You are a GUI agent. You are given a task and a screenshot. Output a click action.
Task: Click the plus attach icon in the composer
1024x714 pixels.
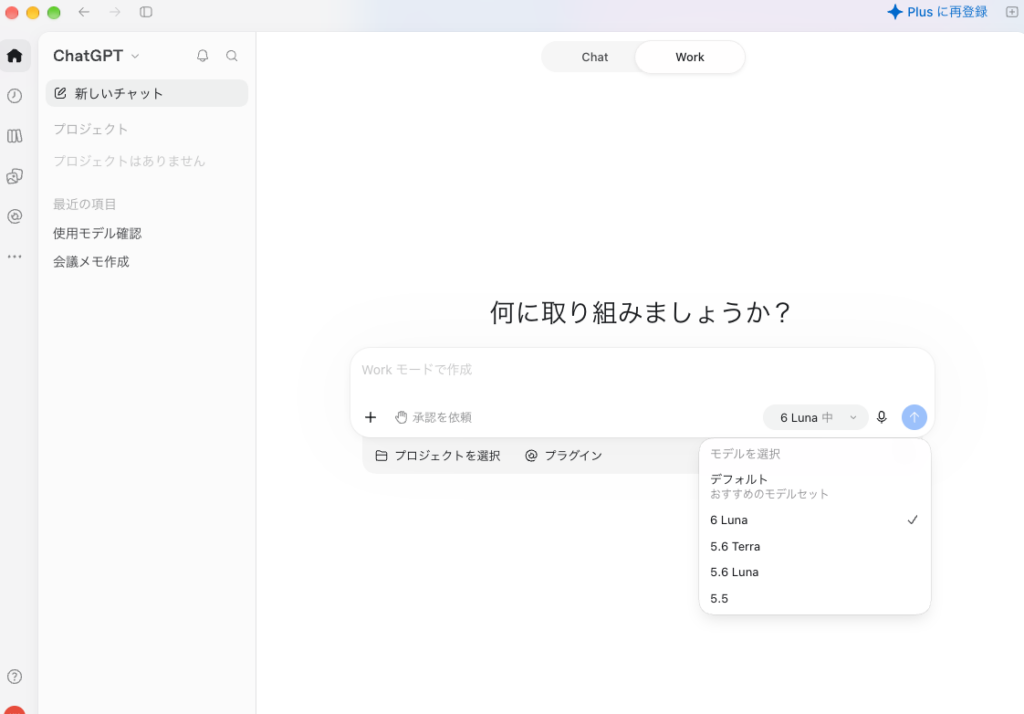coord(370,417)
